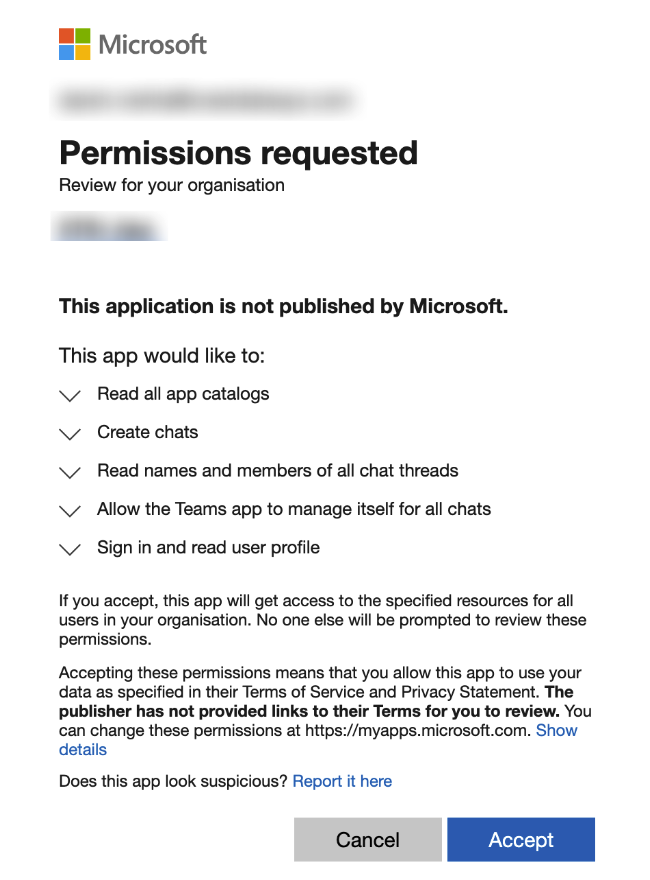Viewport: 650px width, 880px height.
Task: Click the Cancel button
Action: pyautogui.click(x=368, y=840)
